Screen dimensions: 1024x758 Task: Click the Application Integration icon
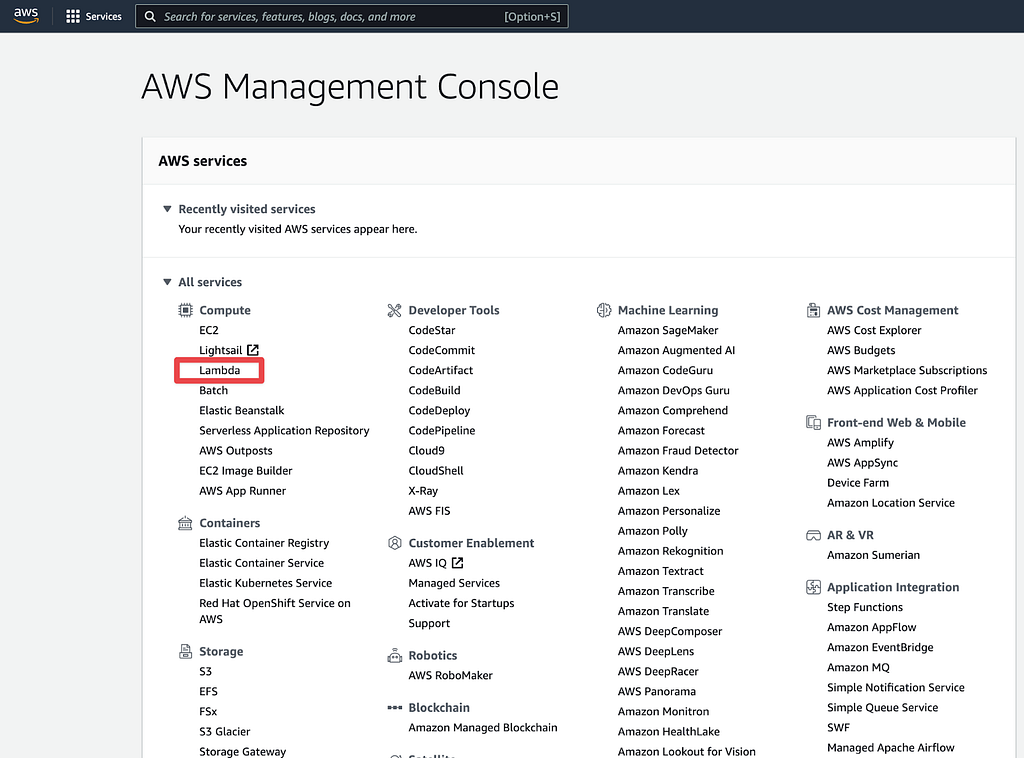click(x=813, y=587)
